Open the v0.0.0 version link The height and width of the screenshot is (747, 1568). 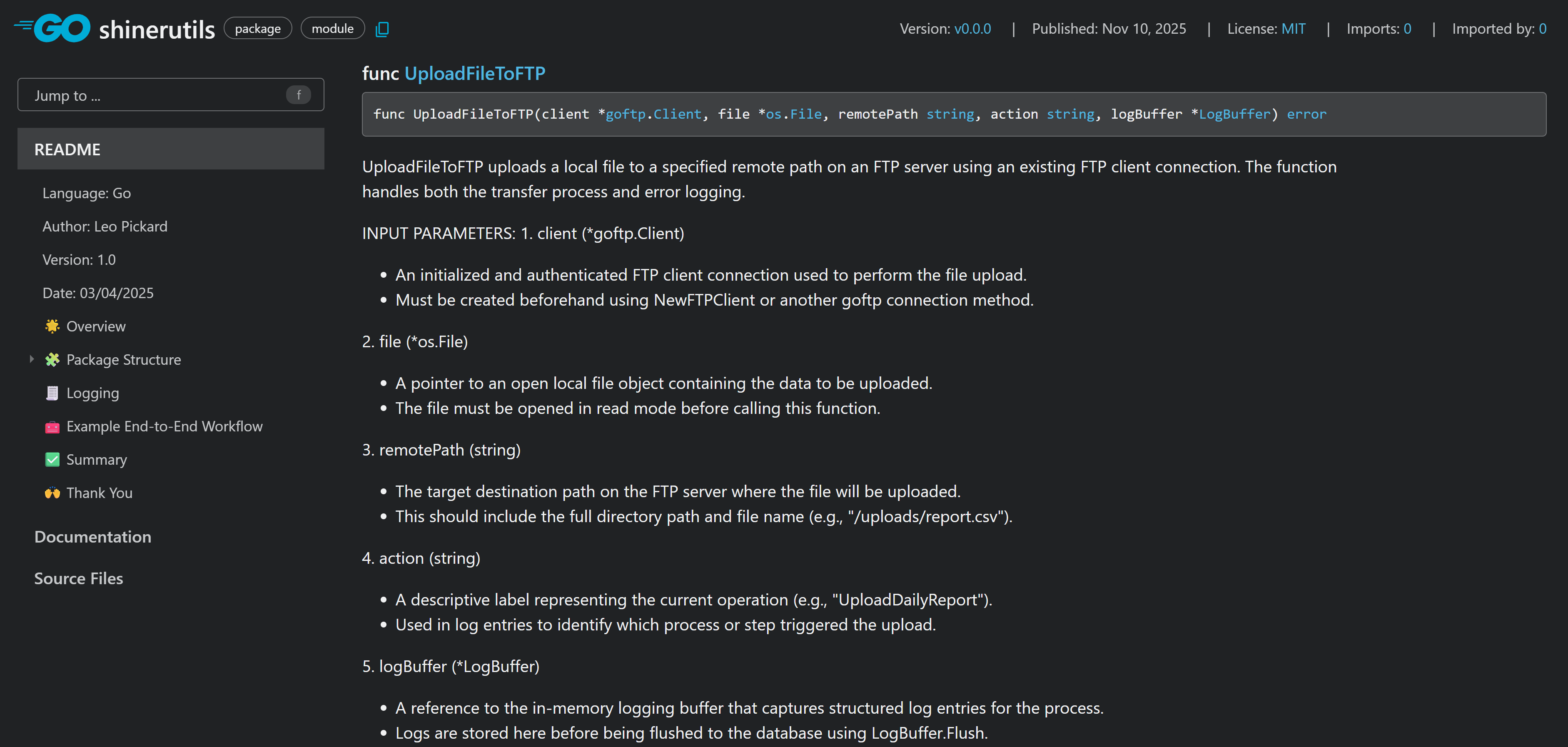(972, 29)
